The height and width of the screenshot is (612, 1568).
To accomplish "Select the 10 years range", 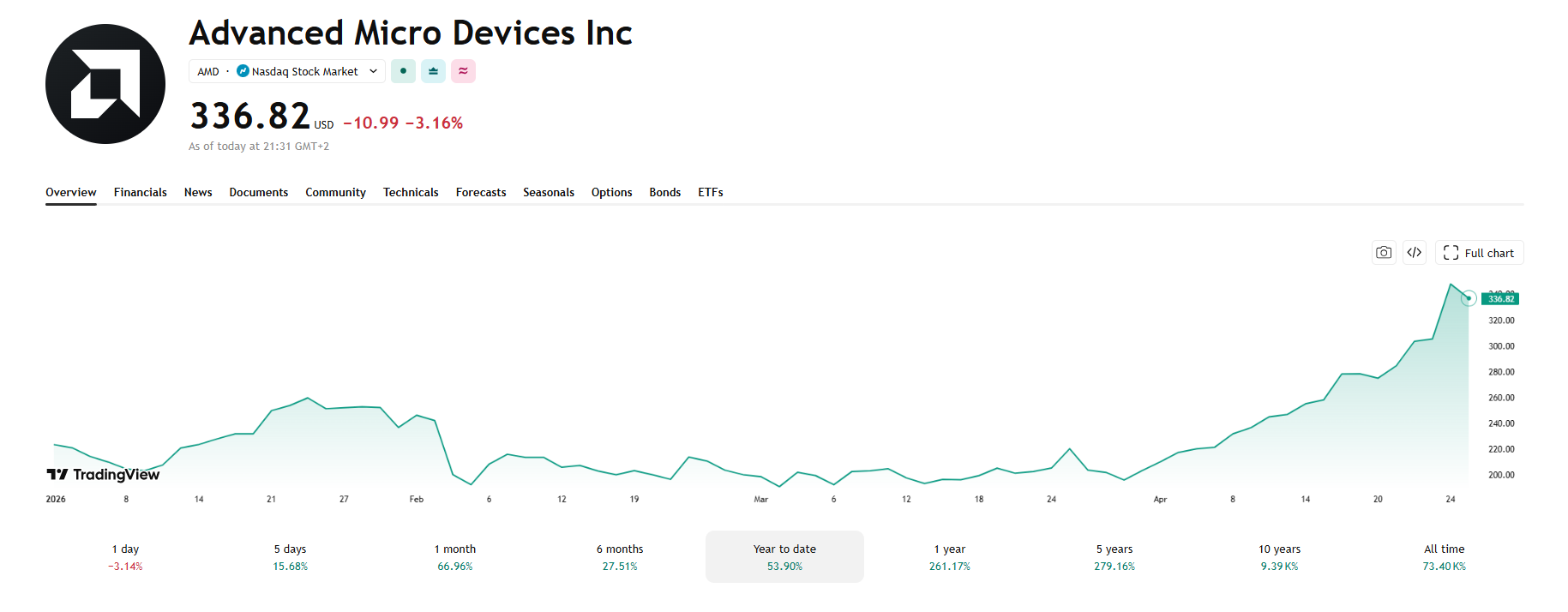I will [x=1279, y=557].
